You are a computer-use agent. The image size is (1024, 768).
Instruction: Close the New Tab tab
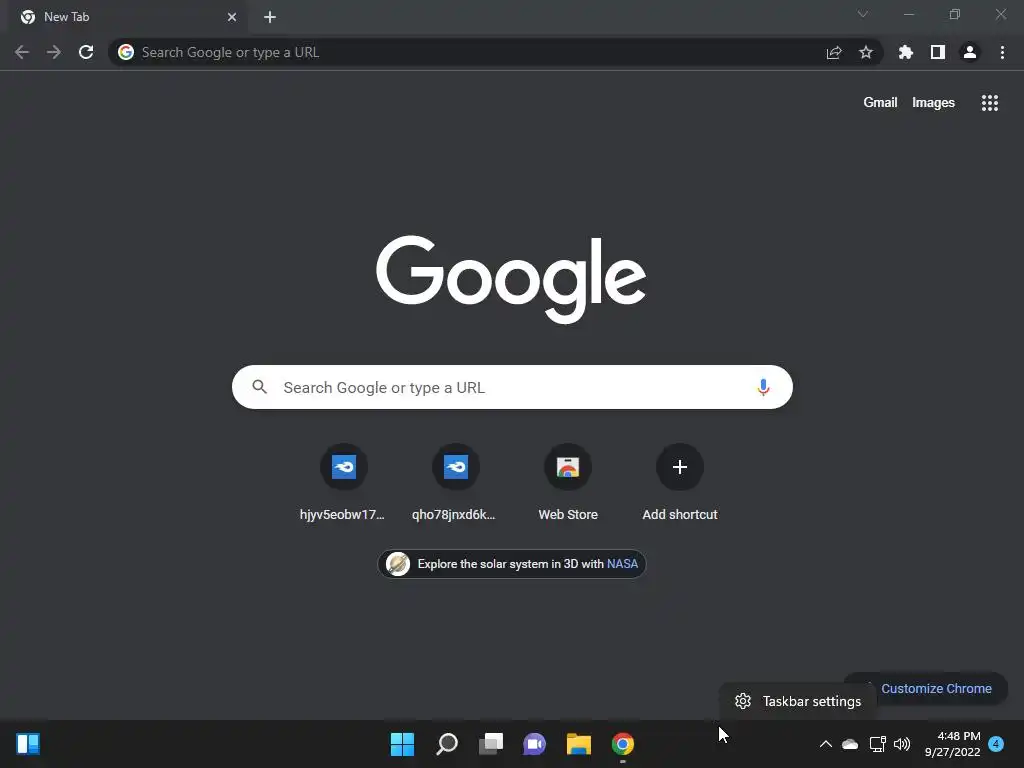pos(232,17)
